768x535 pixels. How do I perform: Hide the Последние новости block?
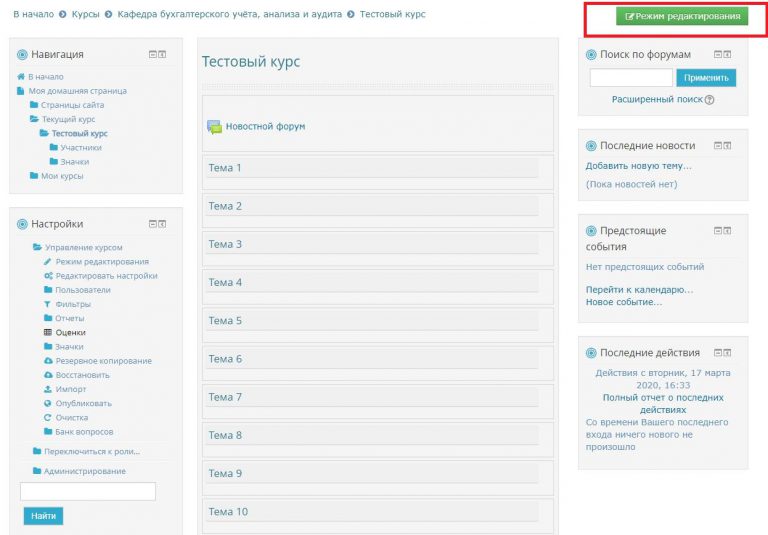pyautogui.click(x=718, y=146)
